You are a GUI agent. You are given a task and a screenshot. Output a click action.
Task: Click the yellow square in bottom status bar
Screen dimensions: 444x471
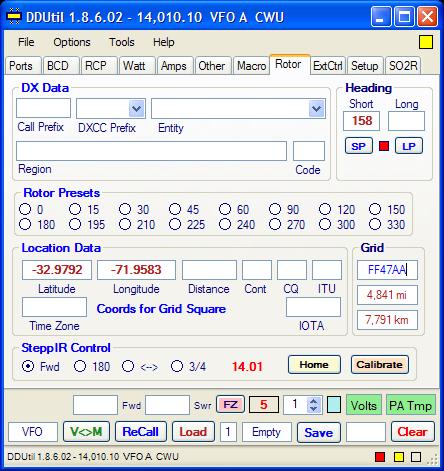(399, 457)
